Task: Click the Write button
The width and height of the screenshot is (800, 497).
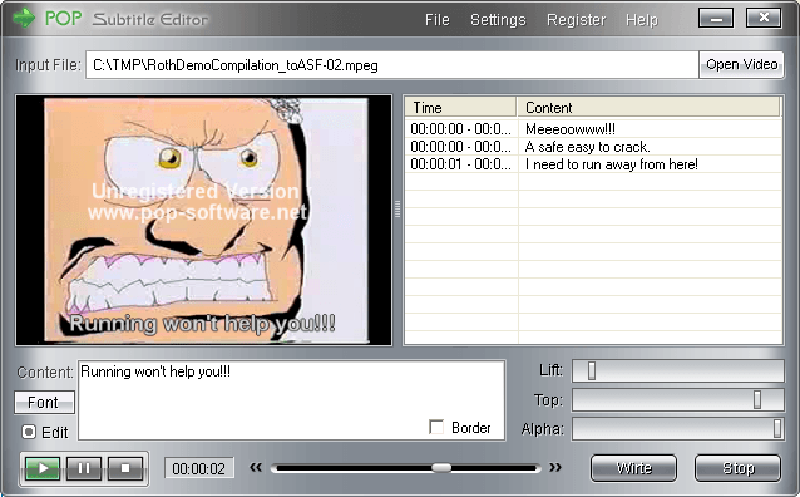Action: [634, 468]
